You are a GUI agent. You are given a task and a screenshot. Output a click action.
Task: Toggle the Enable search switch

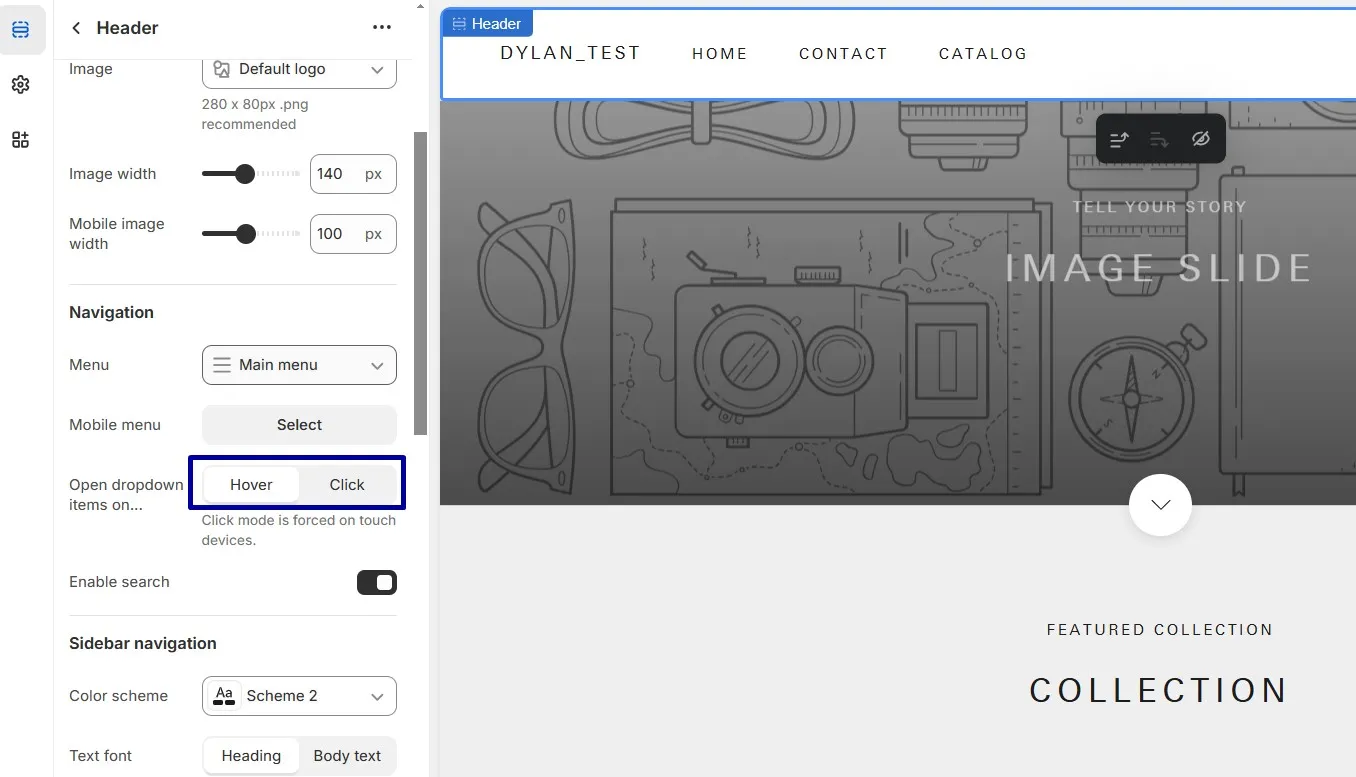coord(377,582)
